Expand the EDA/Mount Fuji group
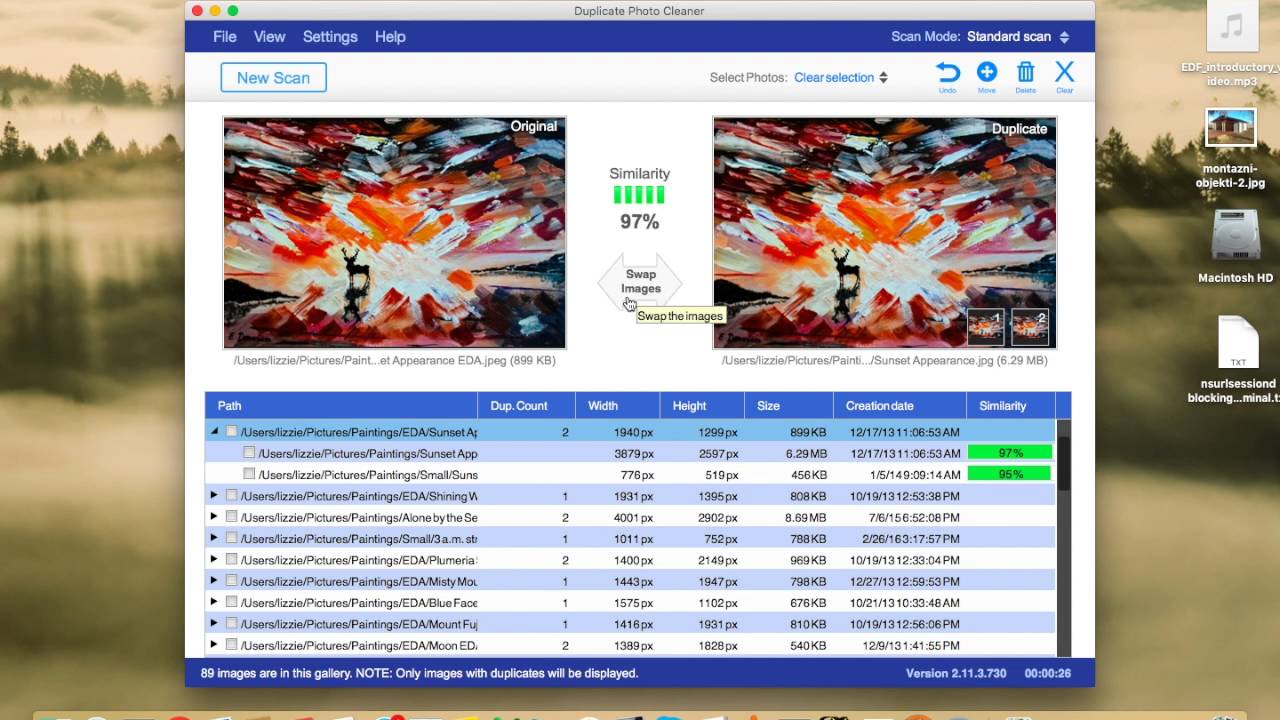1280x720 pixels. tap(213, 623)
